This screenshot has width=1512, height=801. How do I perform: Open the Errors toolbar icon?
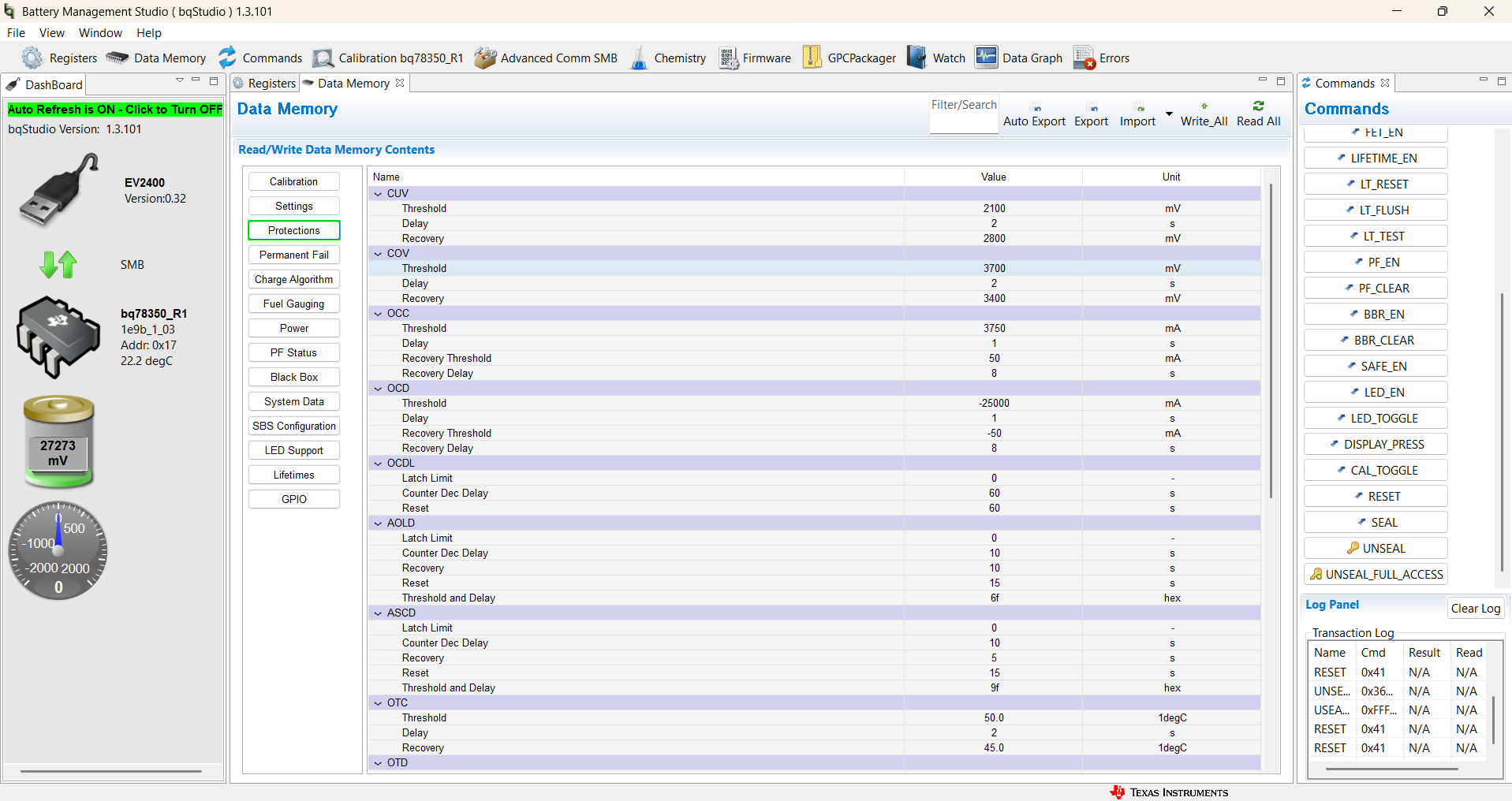pos(1085,58)
